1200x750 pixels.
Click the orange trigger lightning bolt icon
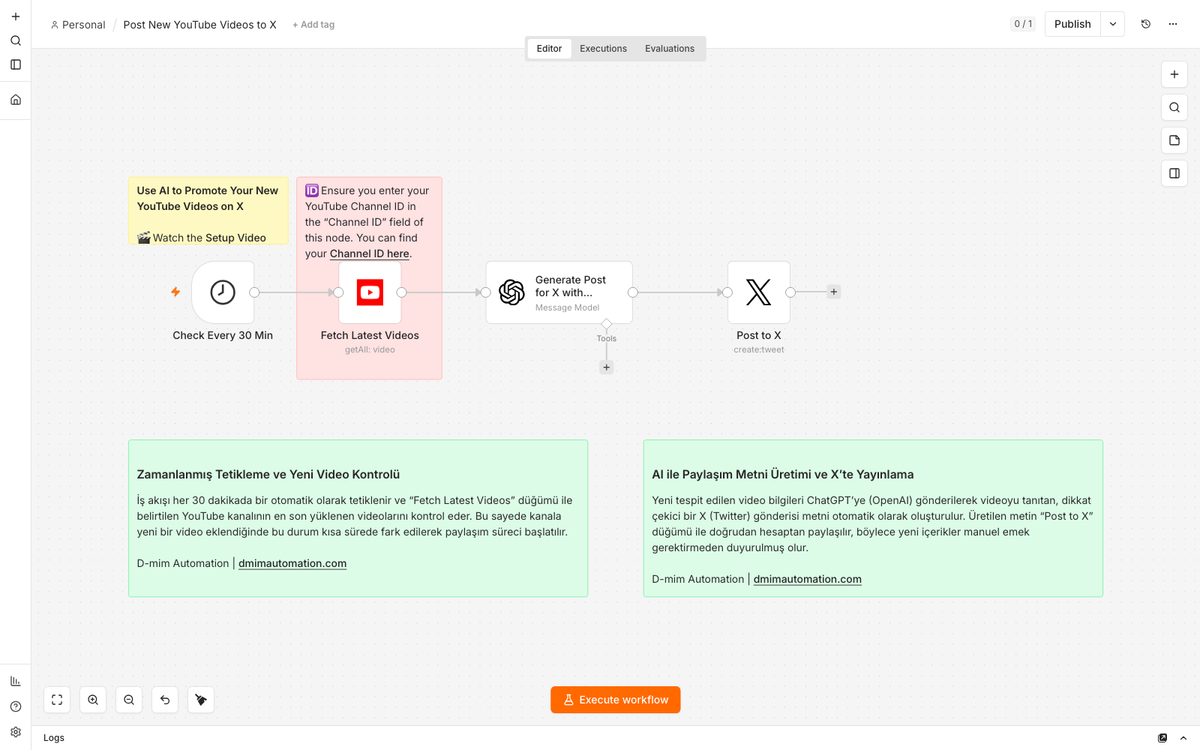pyautogui.click(x=176, y=292)
